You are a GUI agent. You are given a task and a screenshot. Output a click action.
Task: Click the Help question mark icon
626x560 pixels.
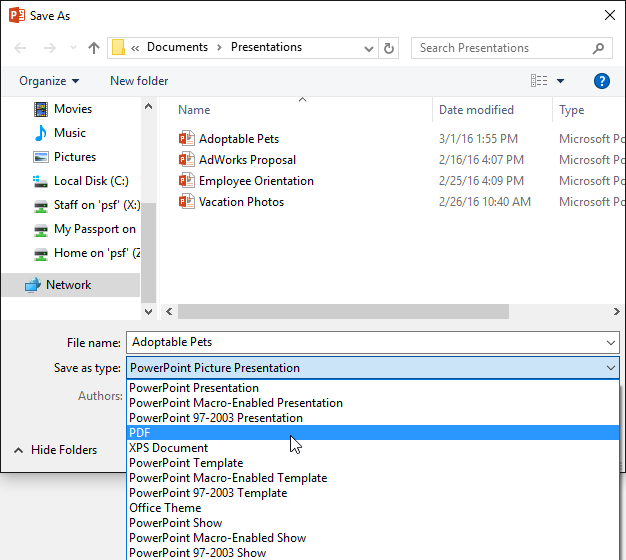(x=602, y=81)
